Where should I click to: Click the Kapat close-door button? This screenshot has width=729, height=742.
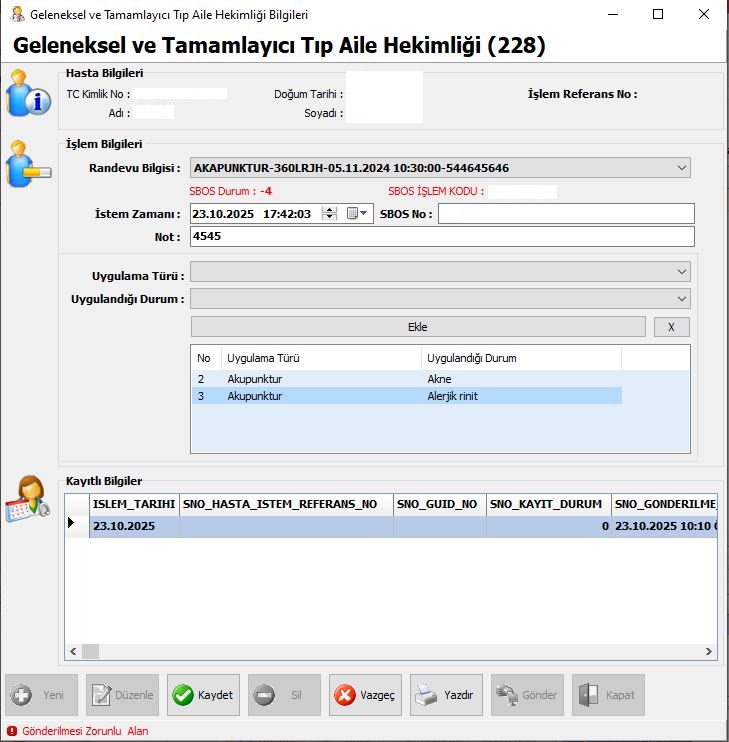point(608,695)
